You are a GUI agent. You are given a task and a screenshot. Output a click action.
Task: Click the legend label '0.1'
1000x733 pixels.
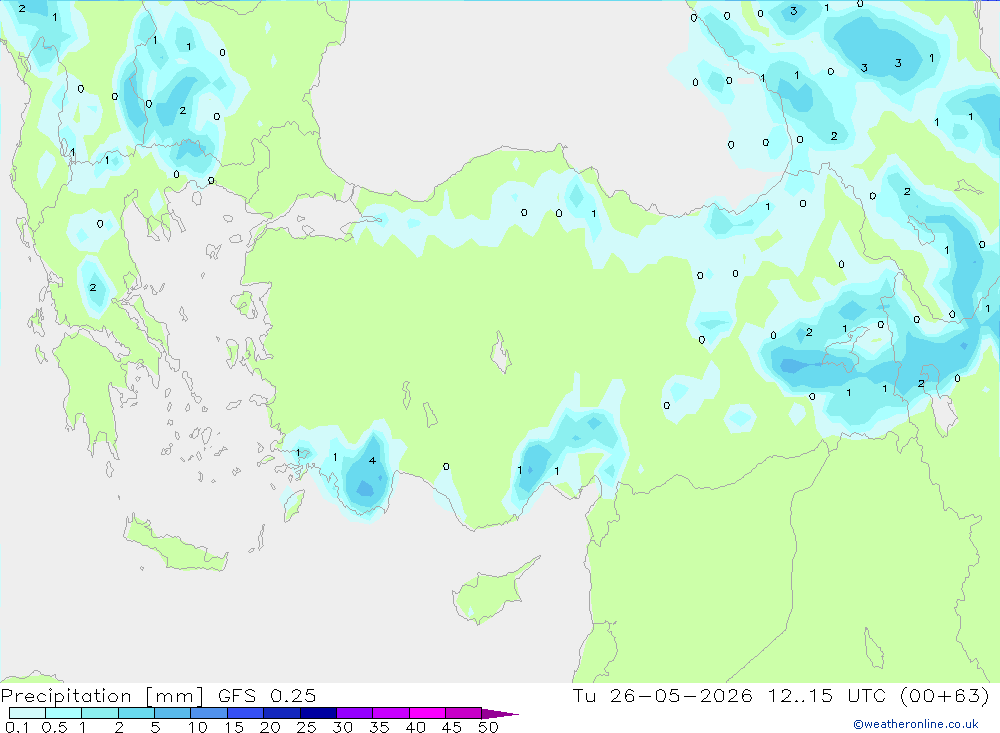(17, 727)
